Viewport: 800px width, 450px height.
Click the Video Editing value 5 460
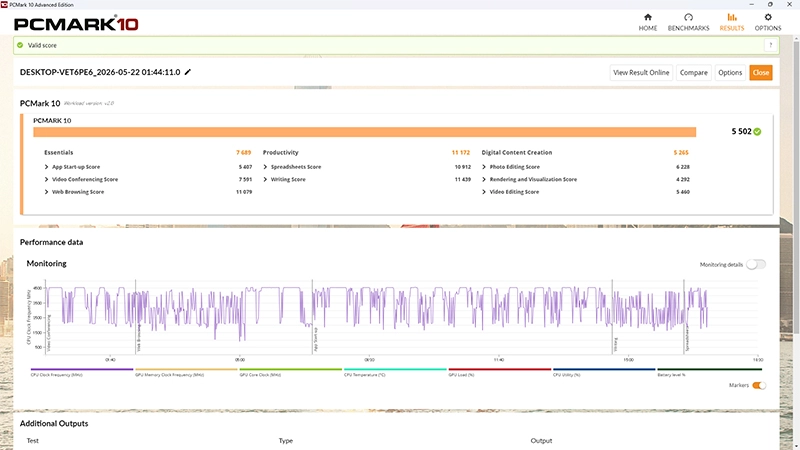pyautogui.click(x=683, y=192)
